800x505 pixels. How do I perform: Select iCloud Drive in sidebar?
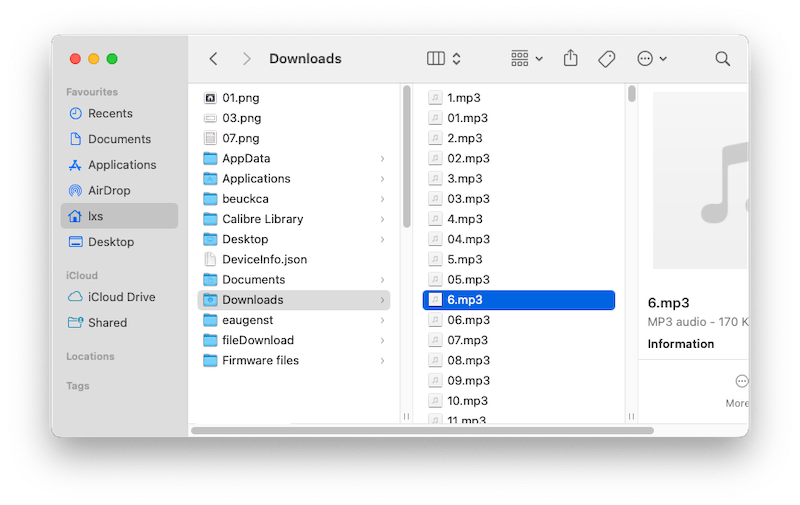point(121,297)
